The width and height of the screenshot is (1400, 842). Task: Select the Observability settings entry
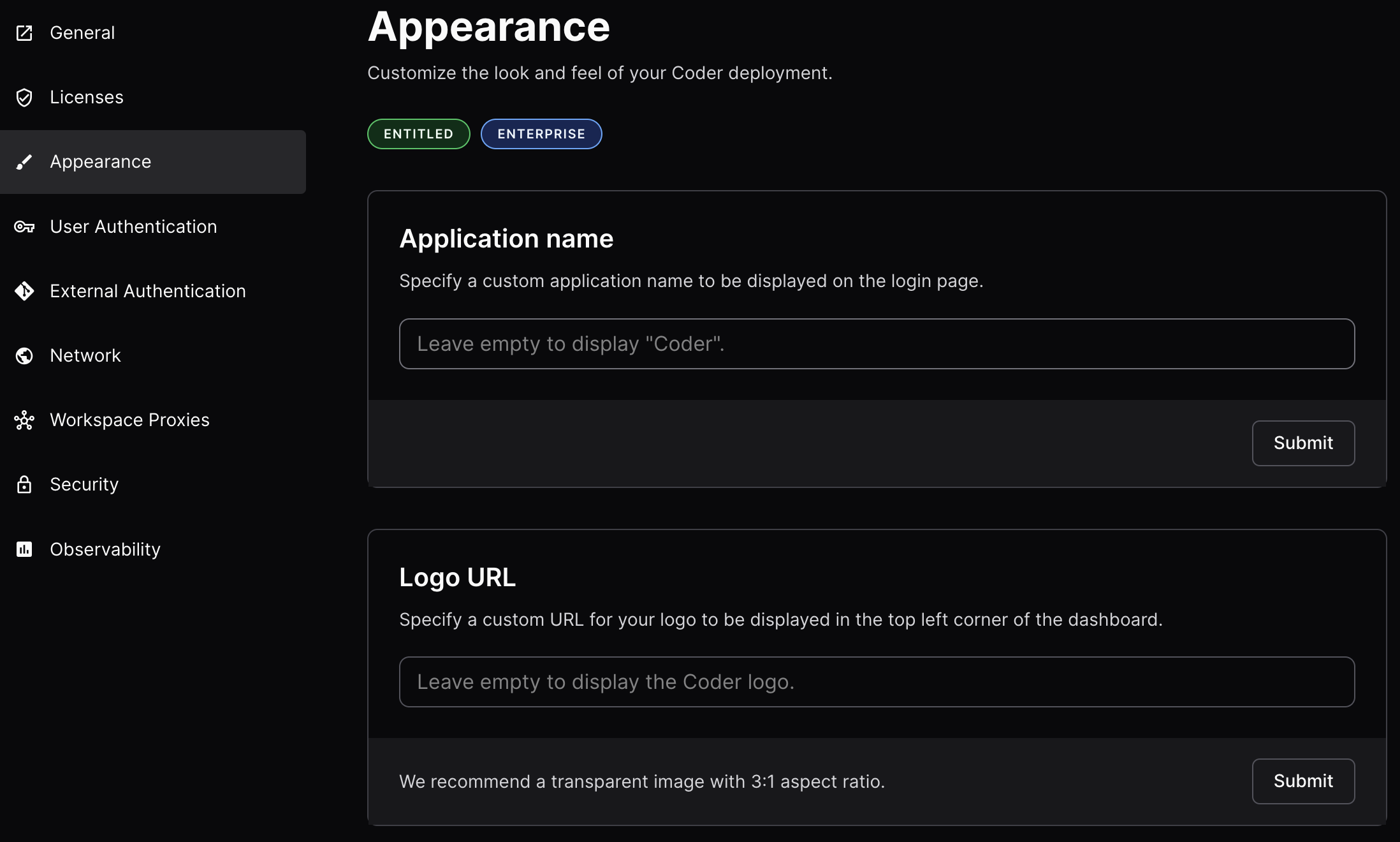[x=105, y=549]
